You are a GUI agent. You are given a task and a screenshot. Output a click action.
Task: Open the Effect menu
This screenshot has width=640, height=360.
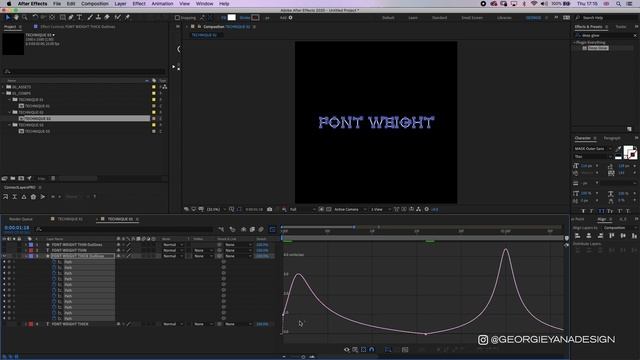[x=139, y=4]
